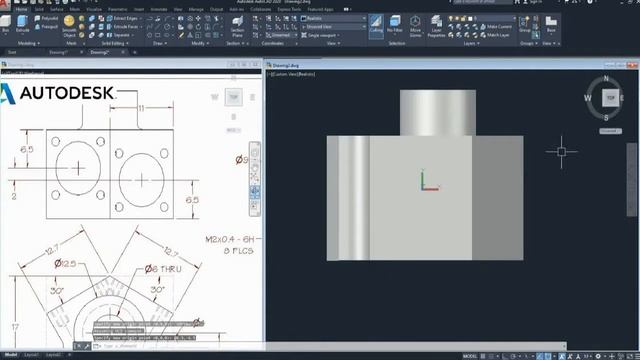640x360 pixels.
Task: Click the Base view tool
Action: point(551,24)
